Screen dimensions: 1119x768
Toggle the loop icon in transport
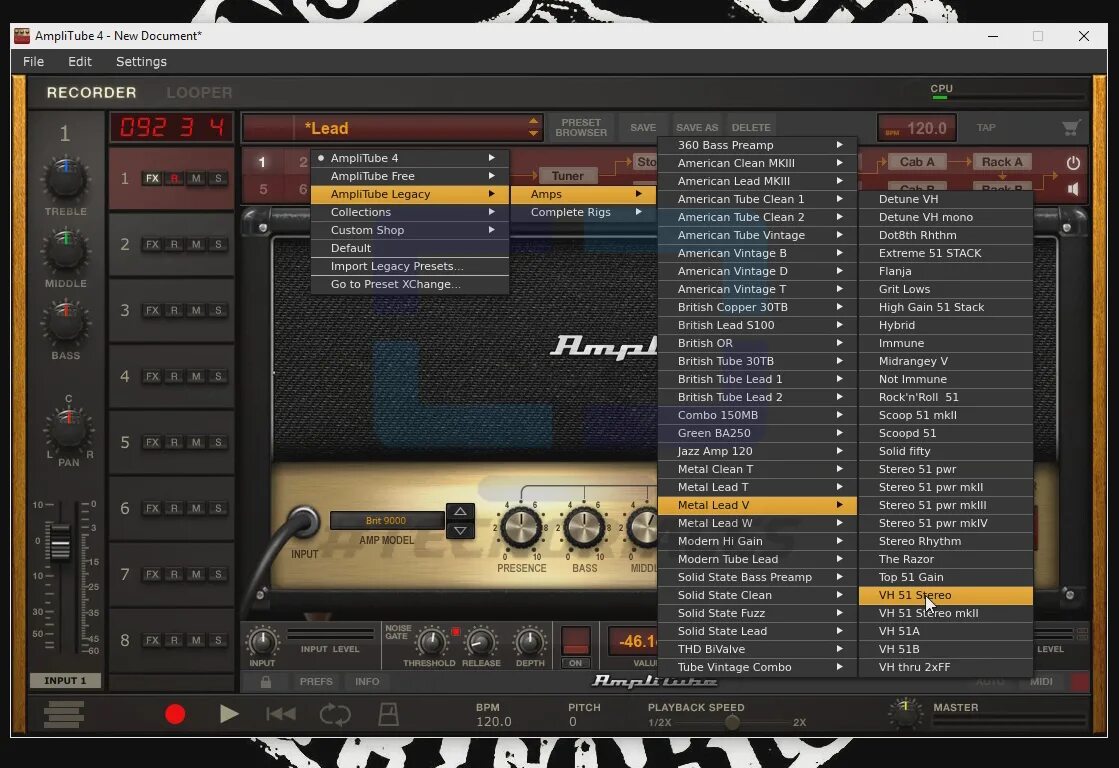335,714
